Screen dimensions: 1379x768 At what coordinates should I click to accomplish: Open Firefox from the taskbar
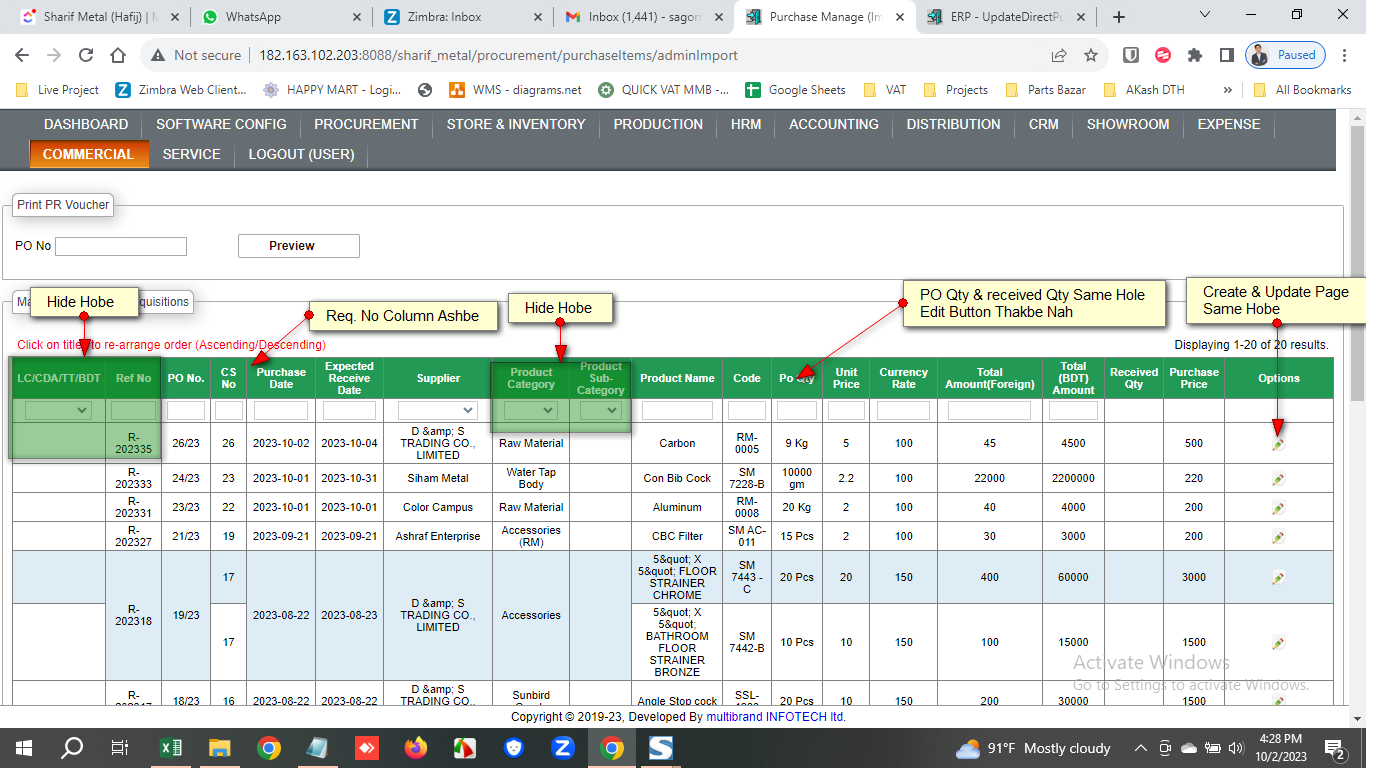(x=416, y=748)
